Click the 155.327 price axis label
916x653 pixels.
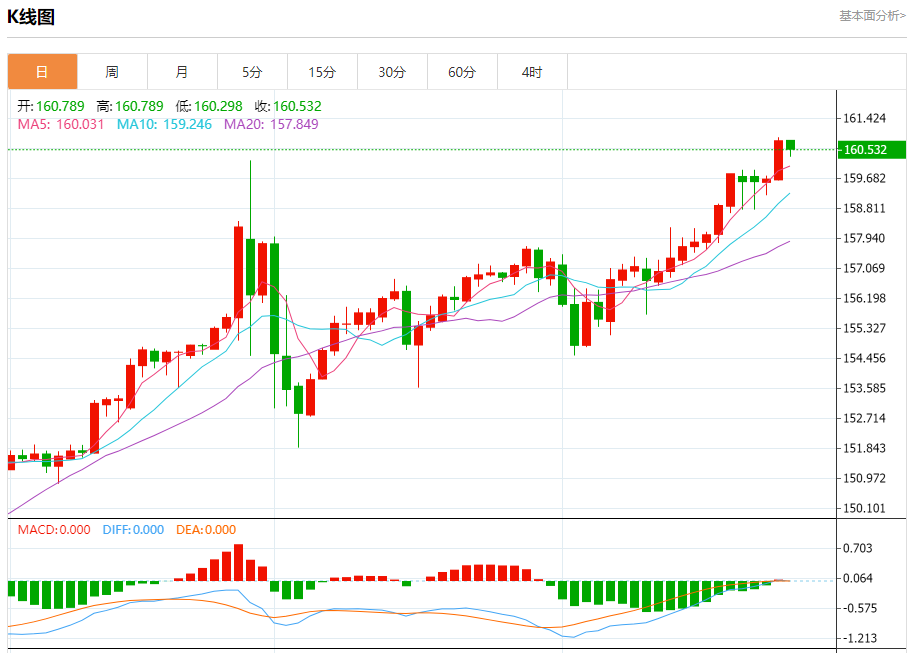tap(864, 328)
